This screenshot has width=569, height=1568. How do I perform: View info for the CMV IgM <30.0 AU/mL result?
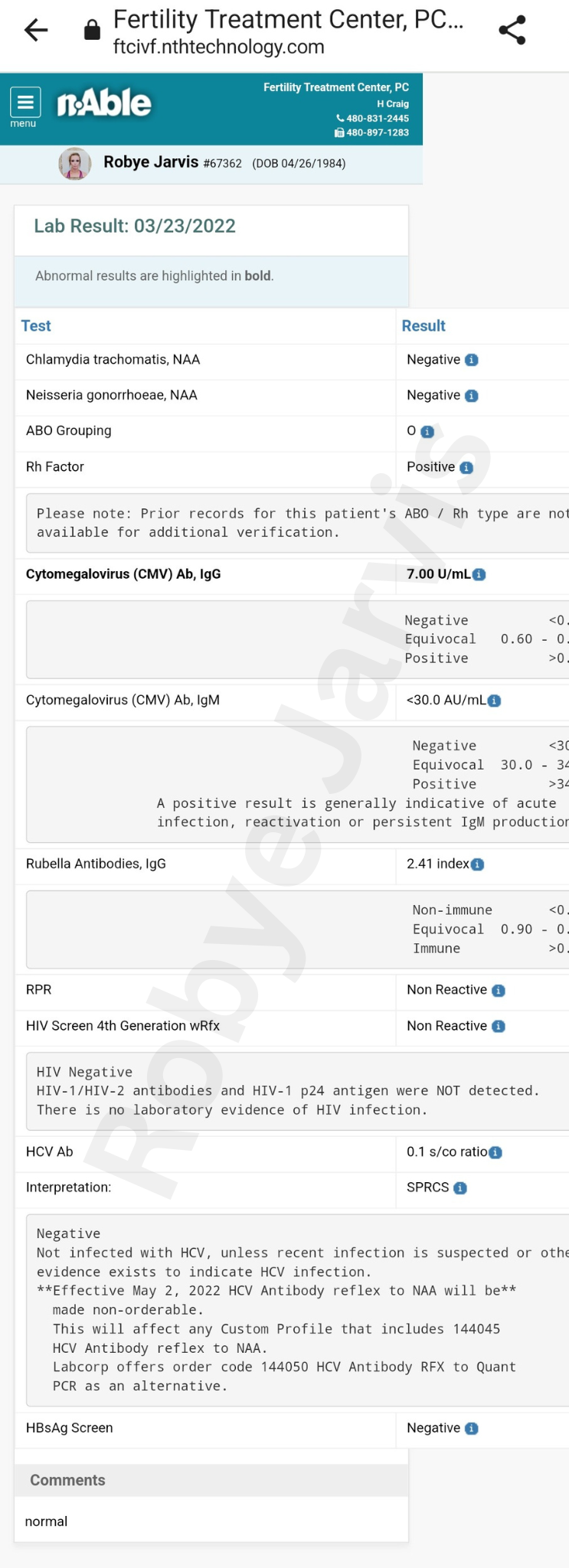click(495, 701)
